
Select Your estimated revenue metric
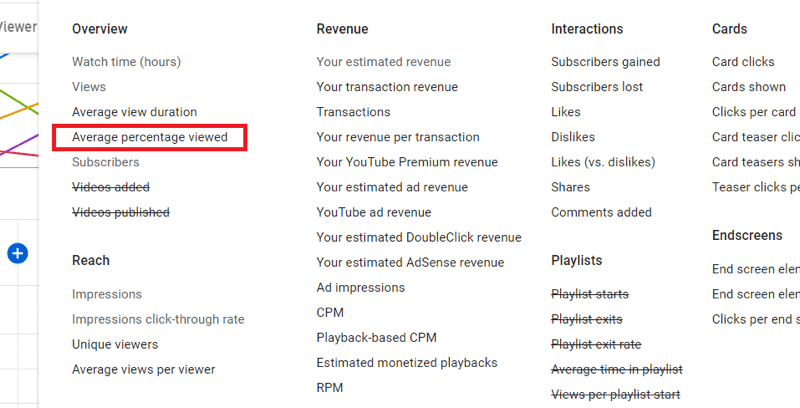pyautogui.click(x=383, y=62)
